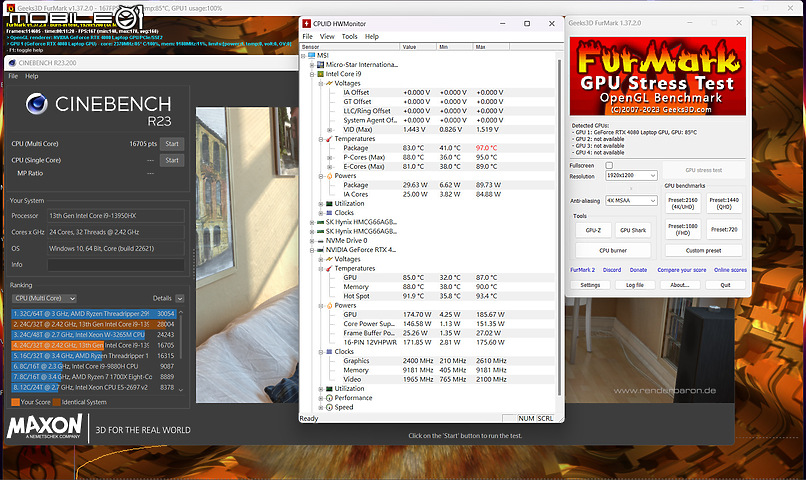Expand the Micro-Star International node
Image resolution: width=806 pixels, height=480 pixels.
pos(312,65)
